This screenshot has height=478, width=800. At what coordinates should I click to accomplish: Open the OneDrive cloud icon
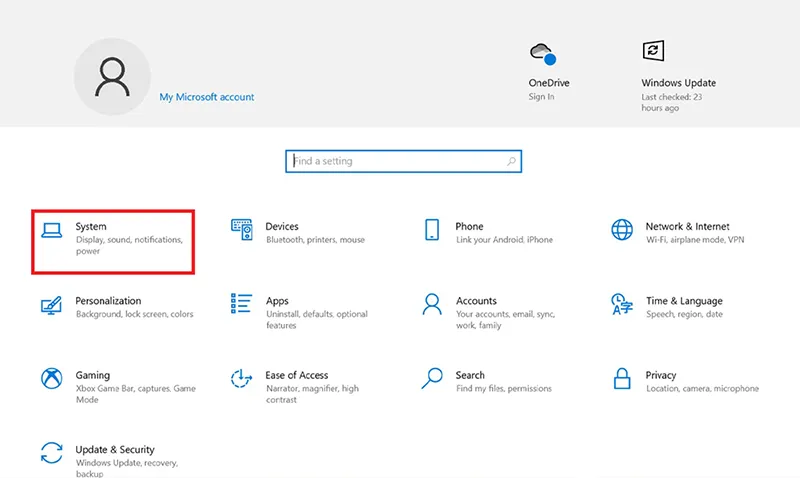[543, 54]
